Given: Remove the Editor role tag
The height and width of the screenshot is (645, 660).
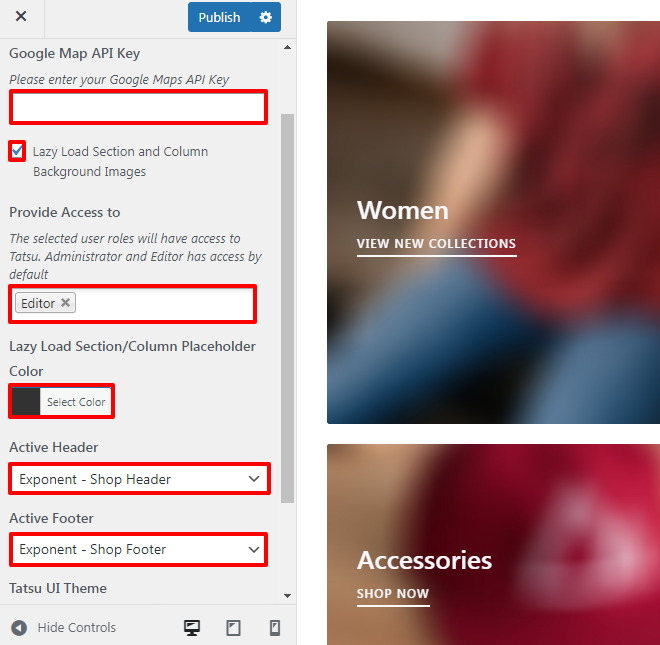Looking at the screenshot, I should tap(65, 303).
